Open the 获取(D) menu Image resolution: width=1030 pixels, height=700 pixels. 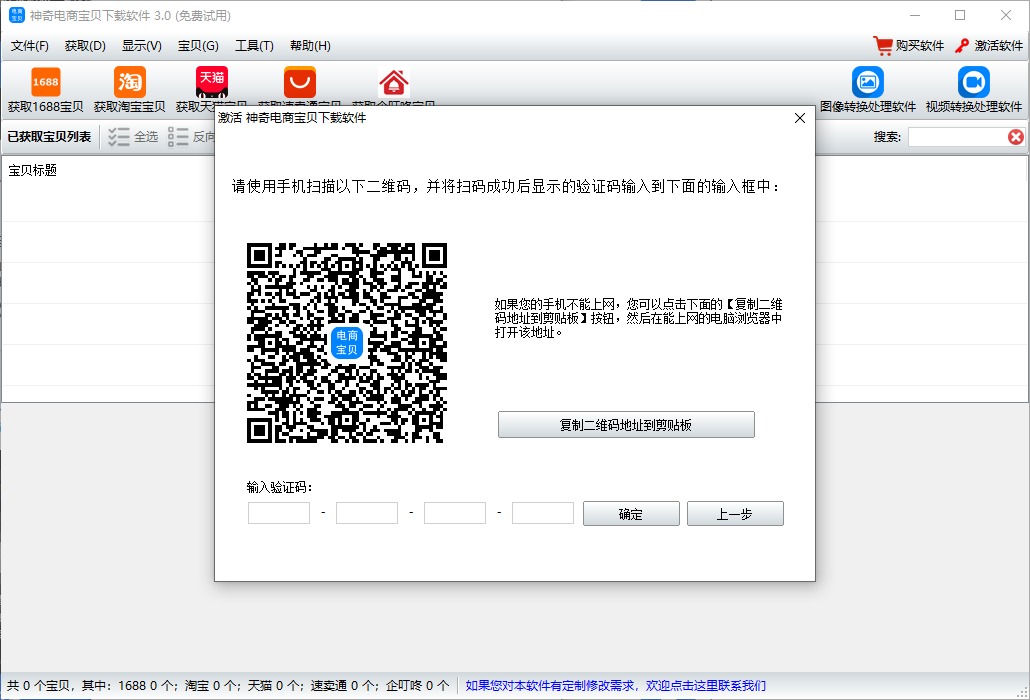point(85,46)
